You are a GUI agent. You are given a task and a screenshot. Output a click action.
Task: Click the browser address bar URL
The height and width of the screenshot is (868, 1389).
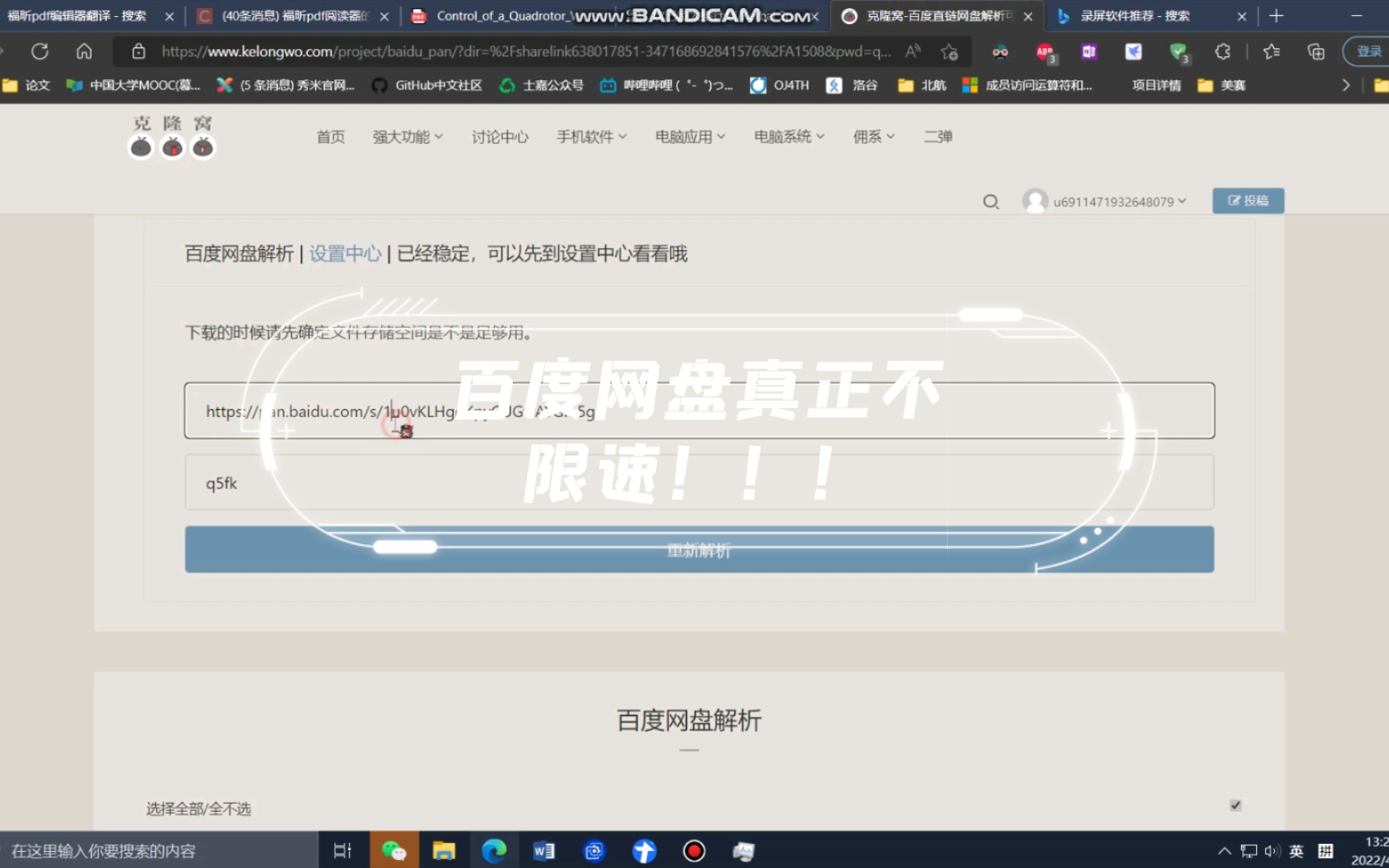[526, 51]
